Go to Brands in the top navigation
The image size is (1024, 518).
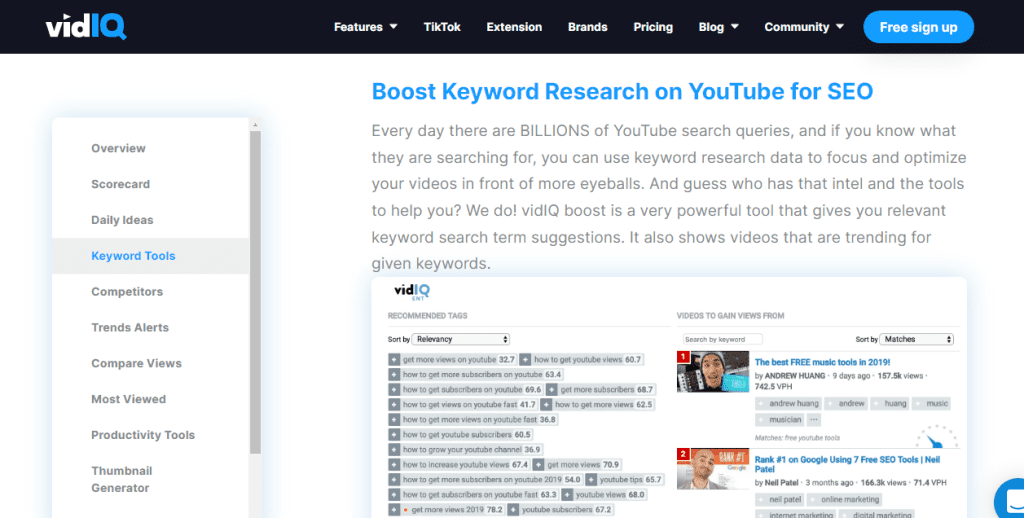pyautogui.click(x=588, y=27)
